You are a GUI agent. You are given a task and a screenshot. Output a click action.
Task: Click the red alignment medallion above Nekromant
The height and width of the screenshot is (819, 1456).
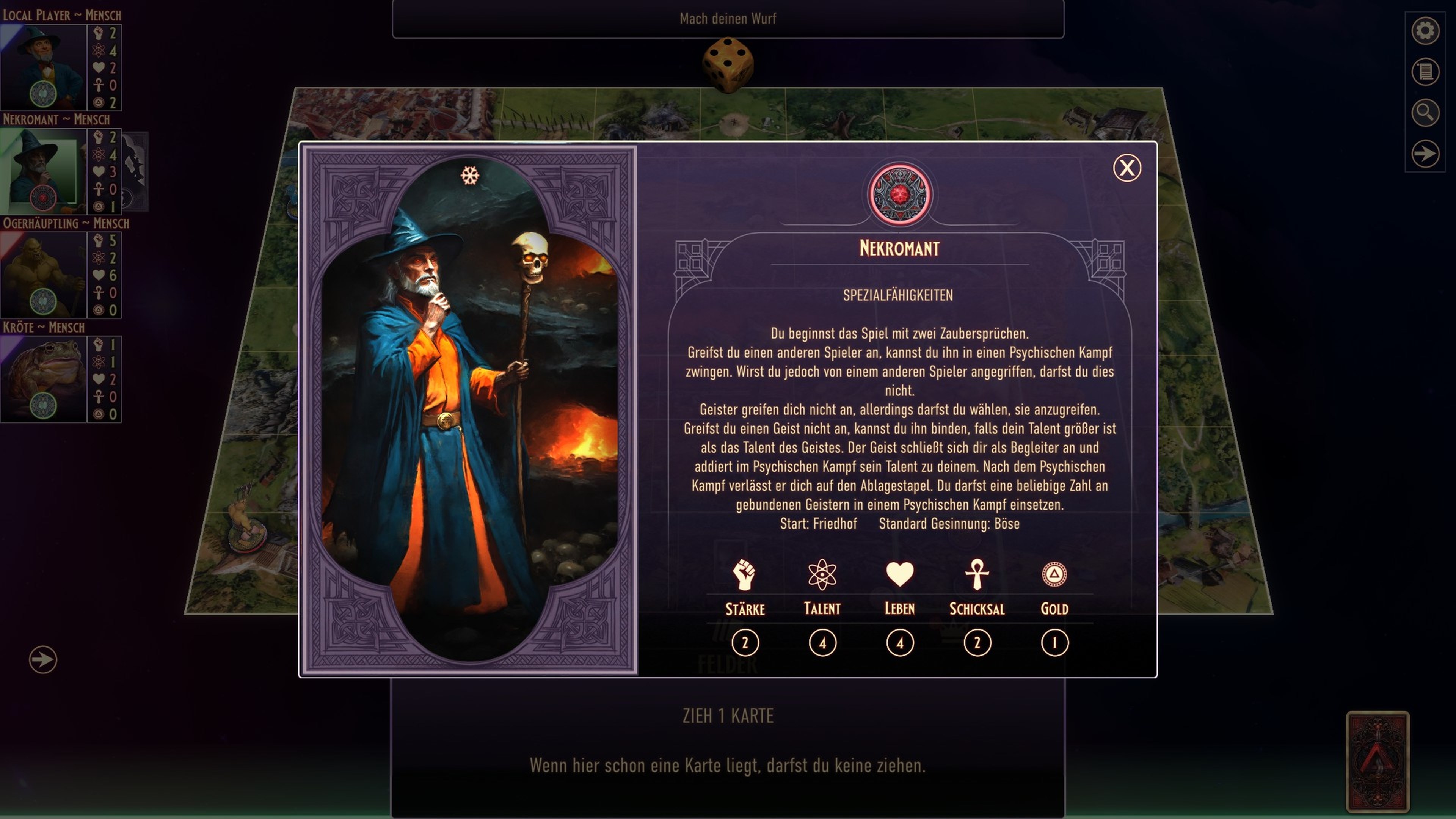pyautogui.click(x=899, y=195)
